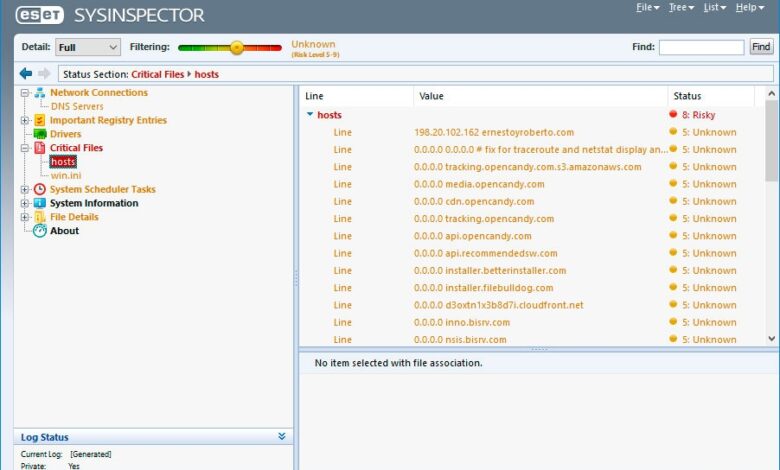Collapse the Critical Files tree node
The image size is (780, 470).
tap(24, 148)
